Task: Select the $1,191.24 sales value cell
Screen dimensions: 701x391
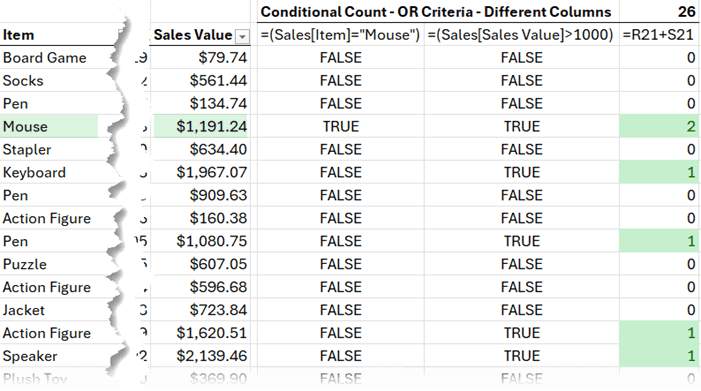Action: 201,126
